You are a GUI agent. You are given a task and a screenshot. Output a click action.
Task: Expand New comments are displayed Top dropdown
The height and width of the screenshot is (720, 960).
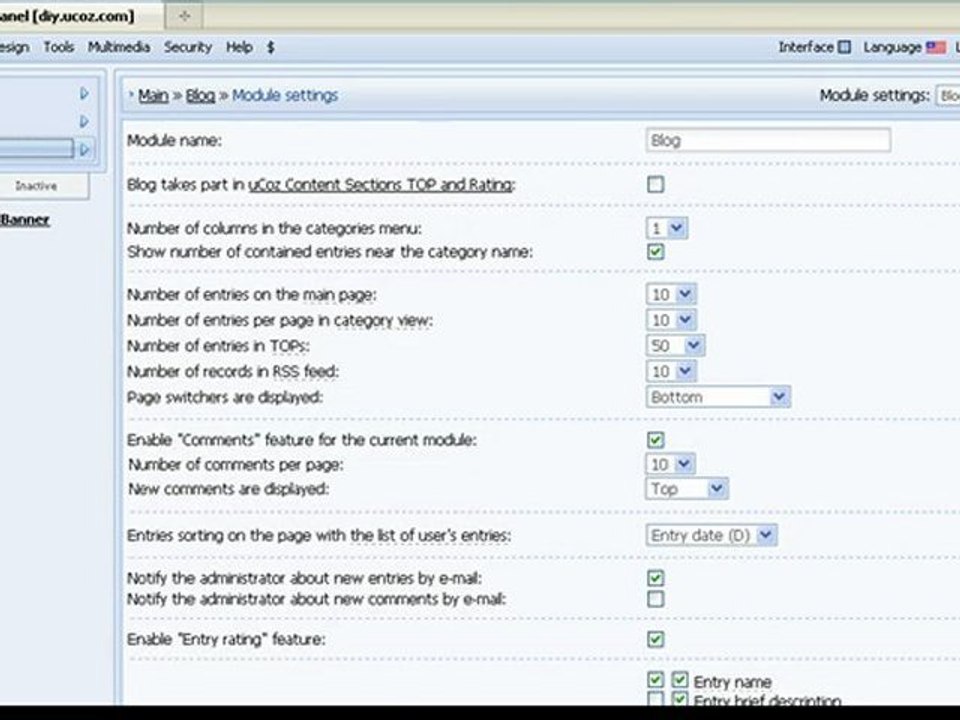point(686,489)
